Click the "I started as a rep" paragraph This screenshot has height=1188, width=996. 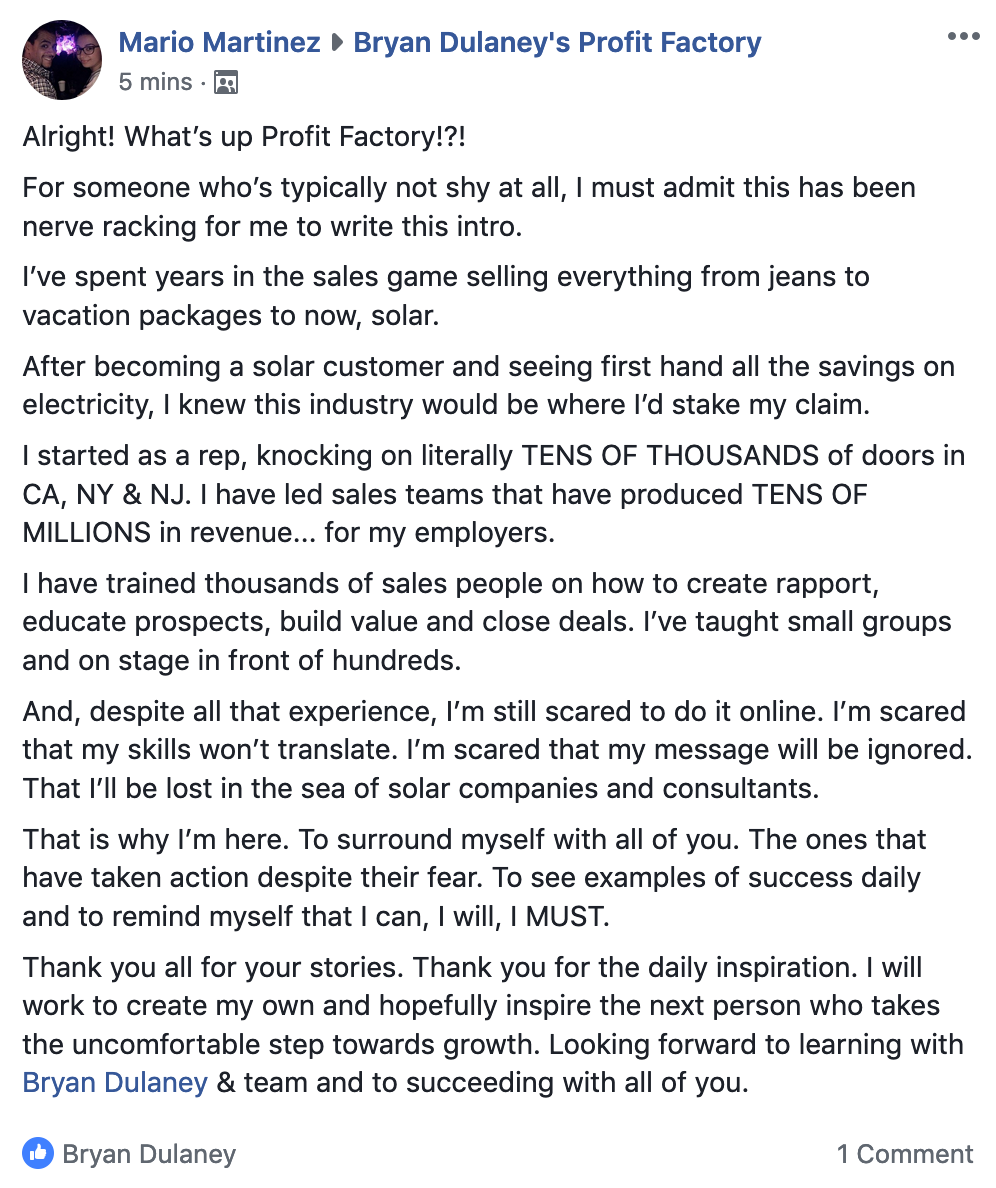click(x=494, y=494)
